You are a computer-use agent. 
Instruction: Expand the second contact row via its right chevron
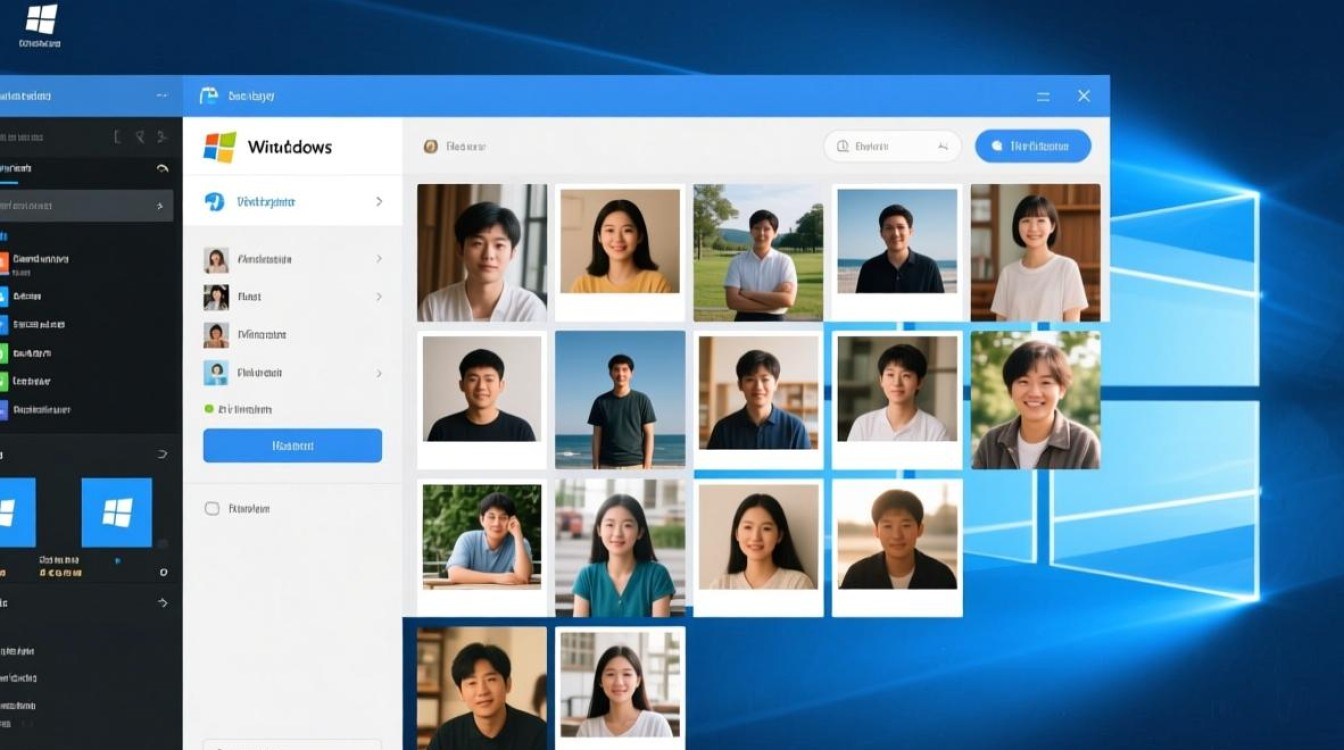pos(380,297)
